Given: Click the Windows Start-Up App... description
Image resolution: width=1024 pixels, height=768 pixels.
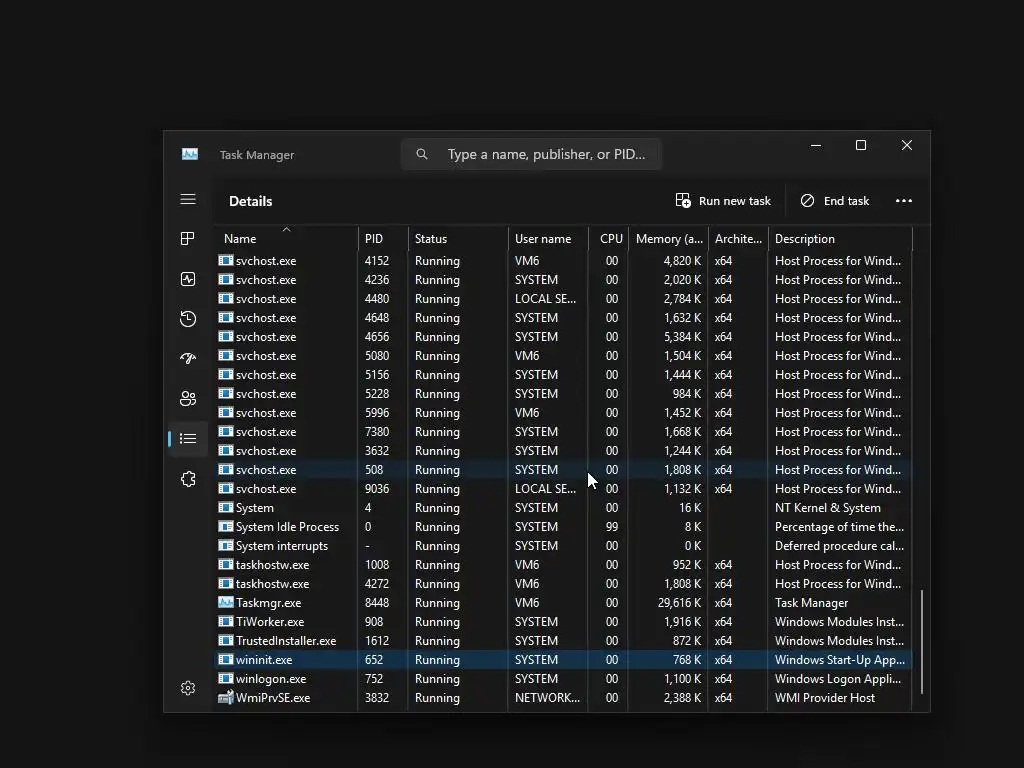Looking at the screenshot, I should (840, 660).
